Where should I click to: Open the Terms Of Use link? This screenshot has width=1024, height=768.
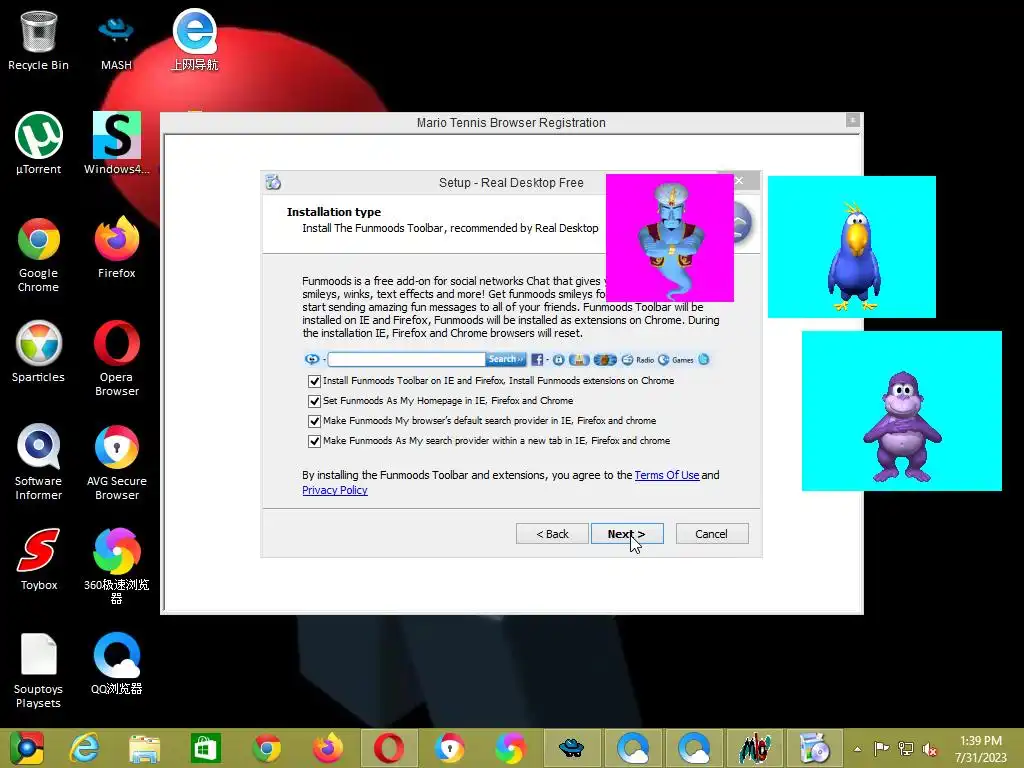point(667,475)
